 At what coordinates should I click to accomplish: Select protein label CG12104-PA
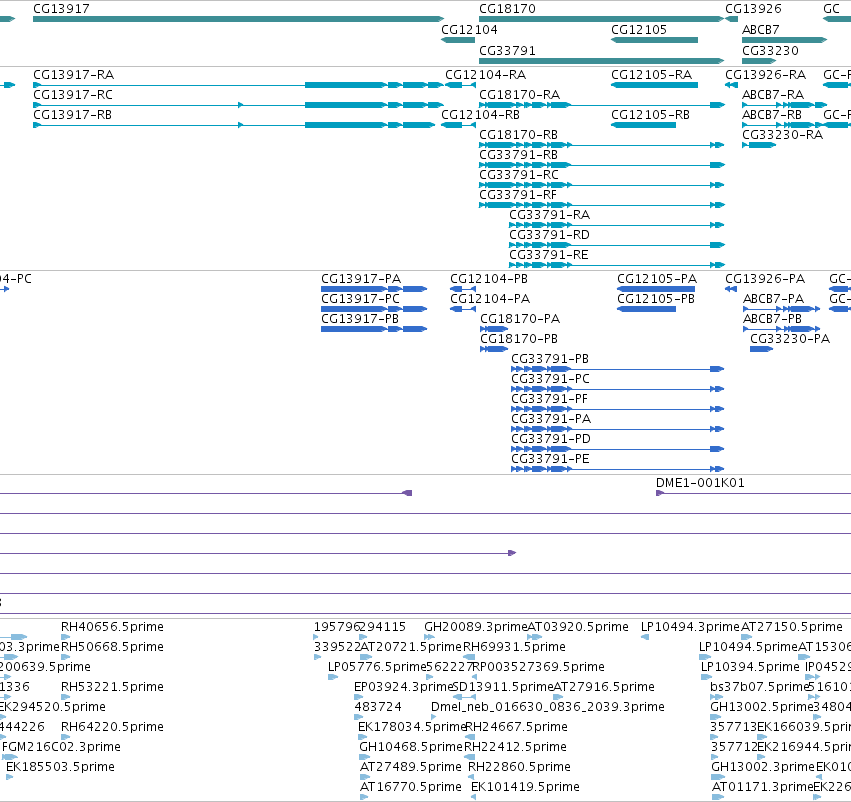490,299
